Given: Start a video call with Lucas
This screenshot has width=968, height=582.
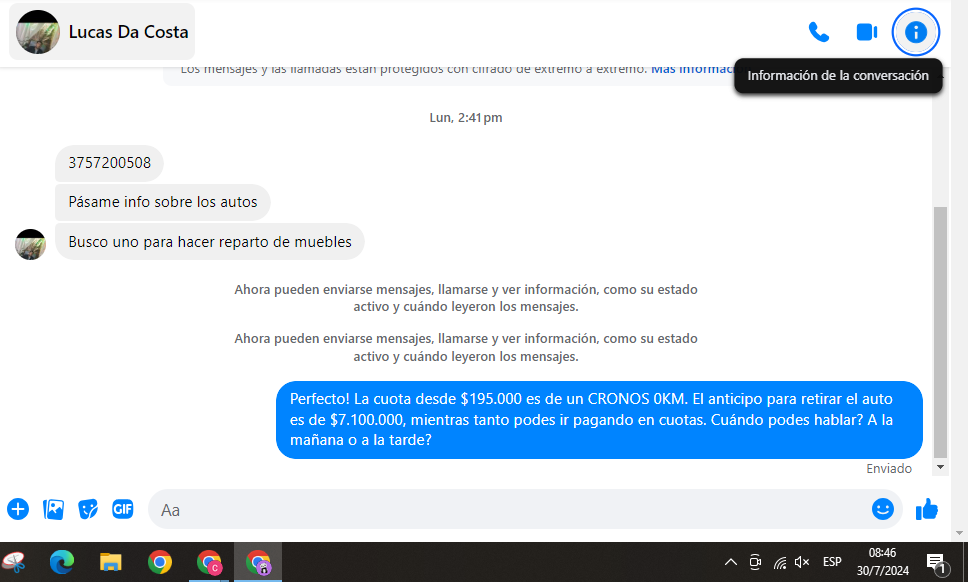Looking at the screenshot, I should point(866,32).
